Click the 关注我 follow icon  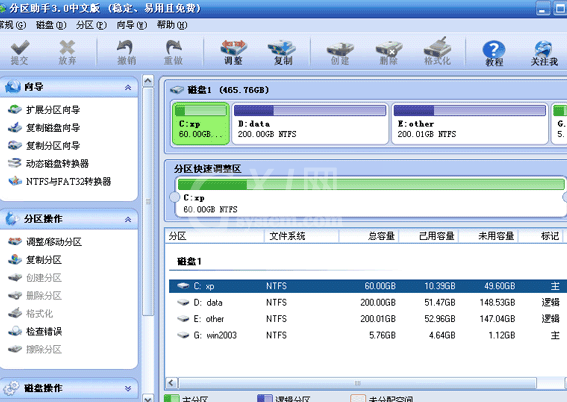(x=544, y=53)
